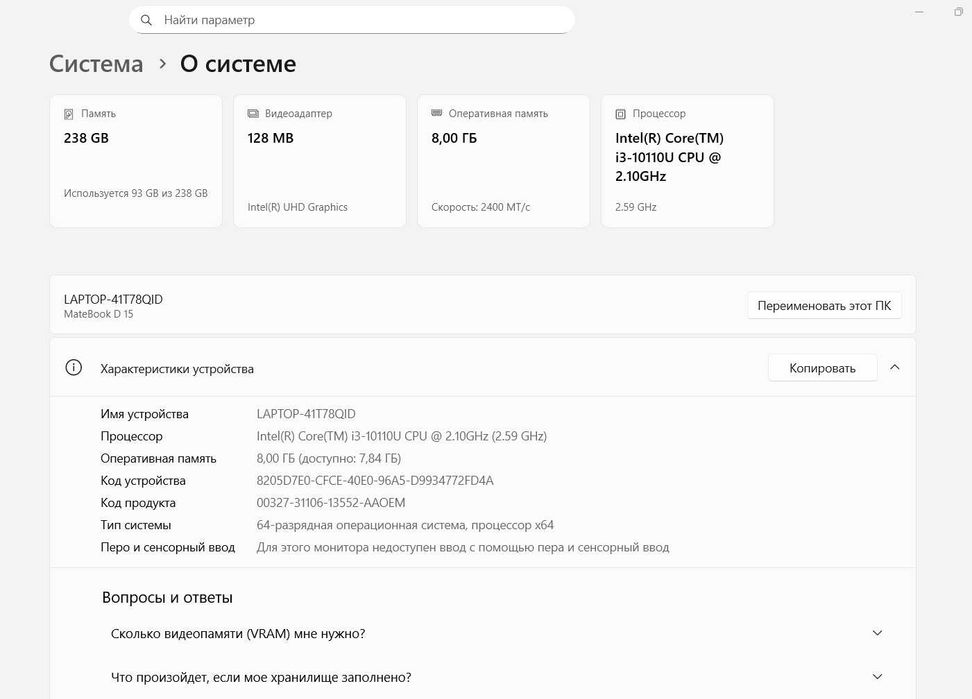Click the breadcrumb arrow after Система
This screenshot has height=699, width=972.
(162, 64)
